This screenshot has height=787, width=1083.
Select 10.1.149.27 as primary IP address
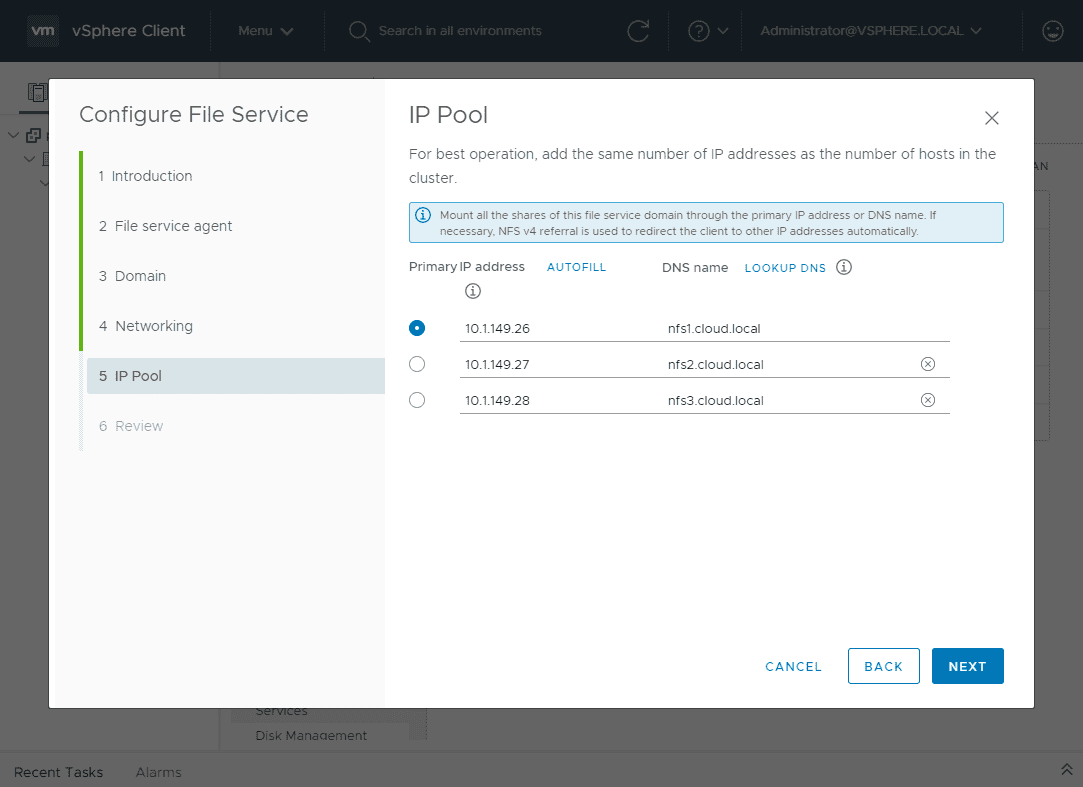417,364
